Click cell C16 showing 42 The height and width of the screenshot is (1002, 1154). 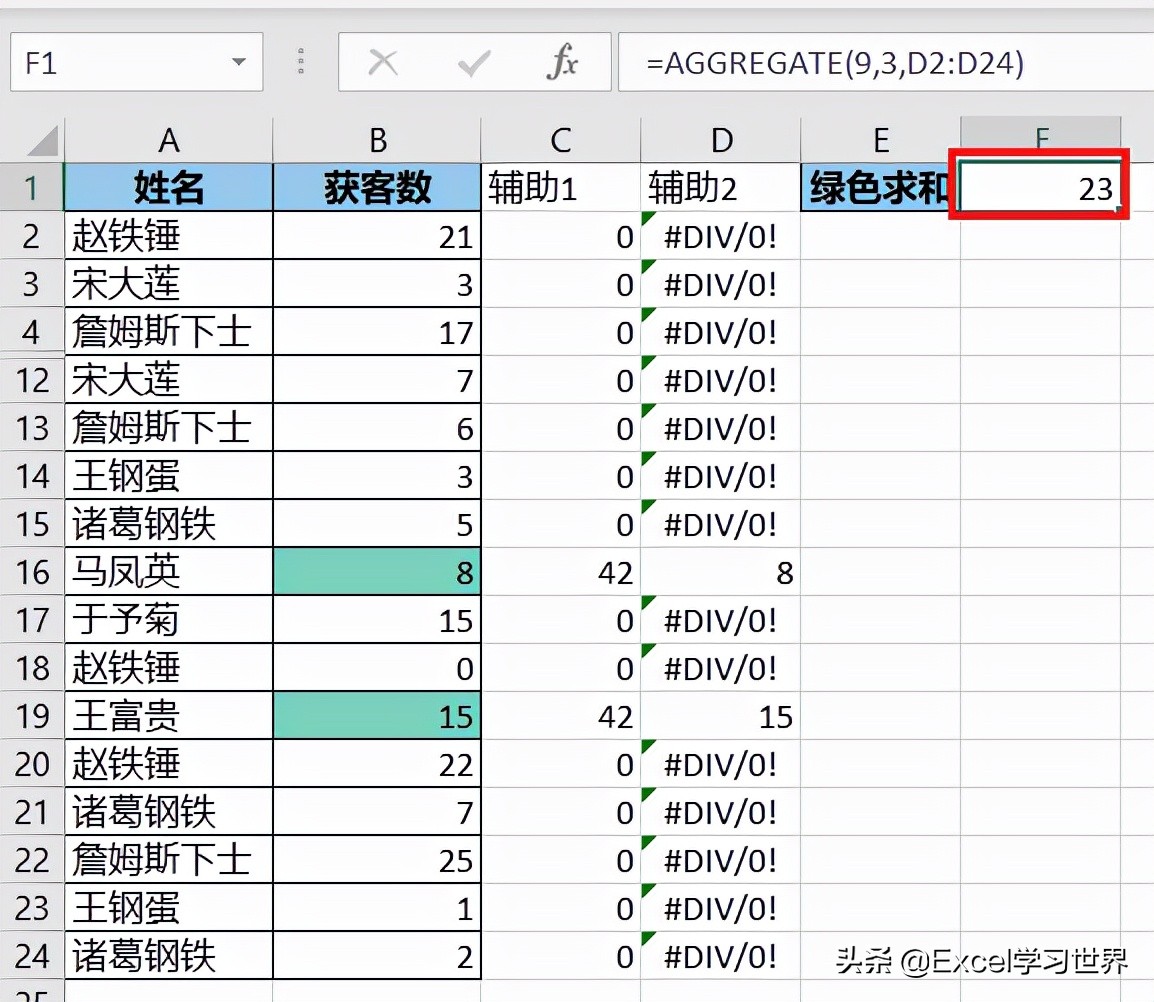[x=561, y=572]
